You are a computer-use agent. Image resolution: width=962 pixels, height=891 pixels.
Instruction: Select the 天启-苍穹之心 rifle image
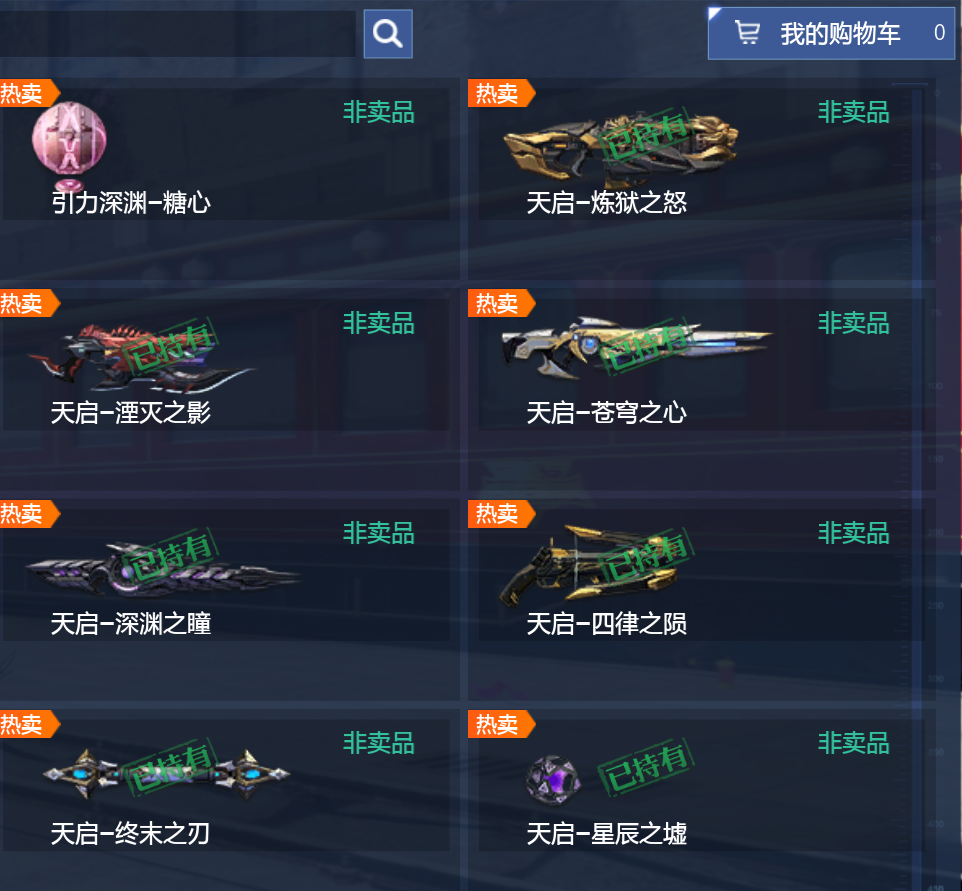[x=636, y=347]
